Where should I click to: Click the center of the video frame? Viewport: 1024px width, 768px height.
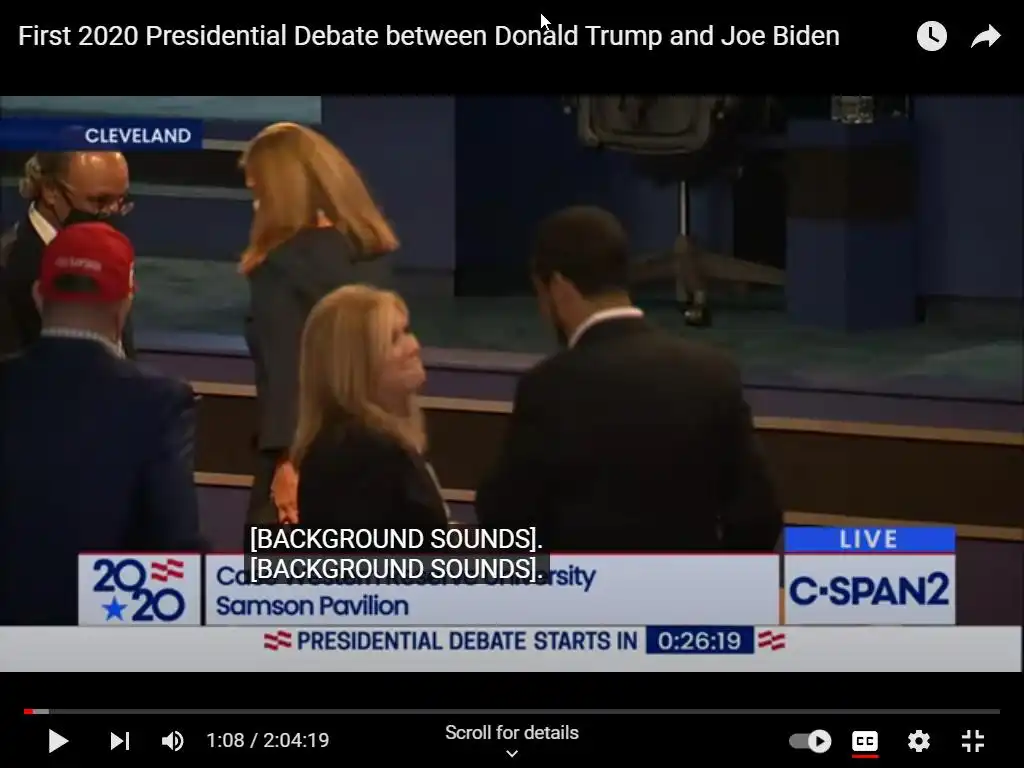512,384
